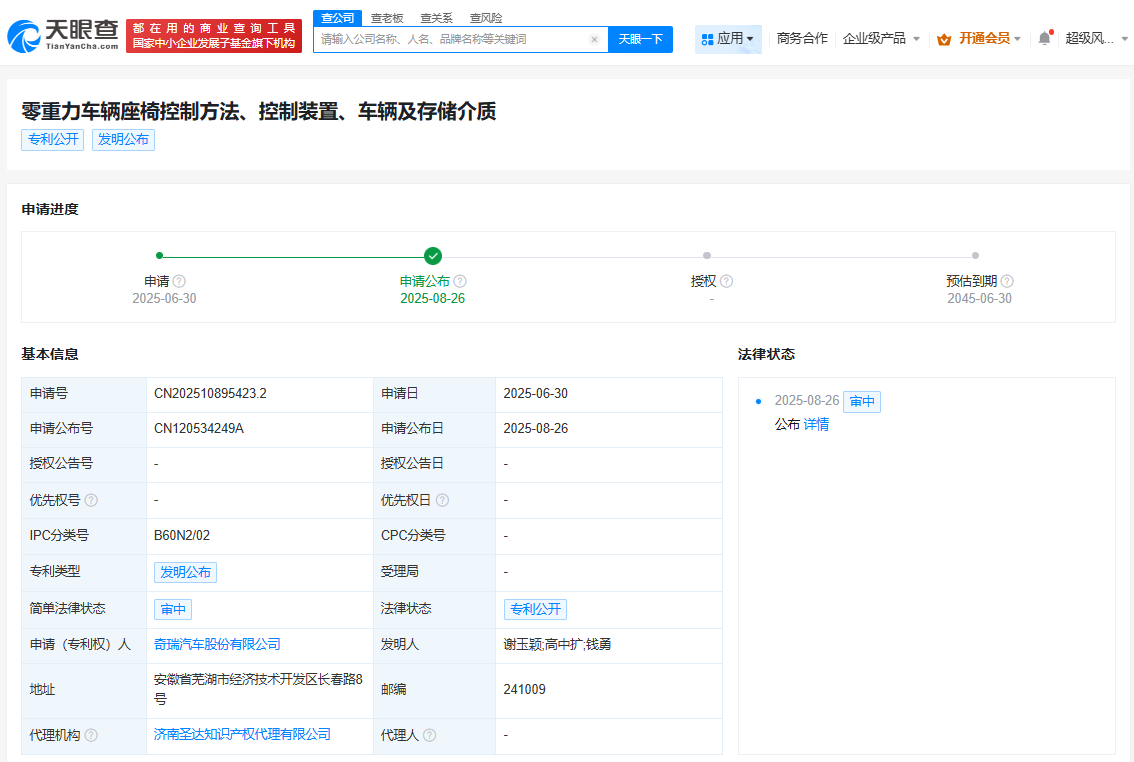Click the green check on 申请公布 milestone
The image size is (1134, 762).
point(433,255)
